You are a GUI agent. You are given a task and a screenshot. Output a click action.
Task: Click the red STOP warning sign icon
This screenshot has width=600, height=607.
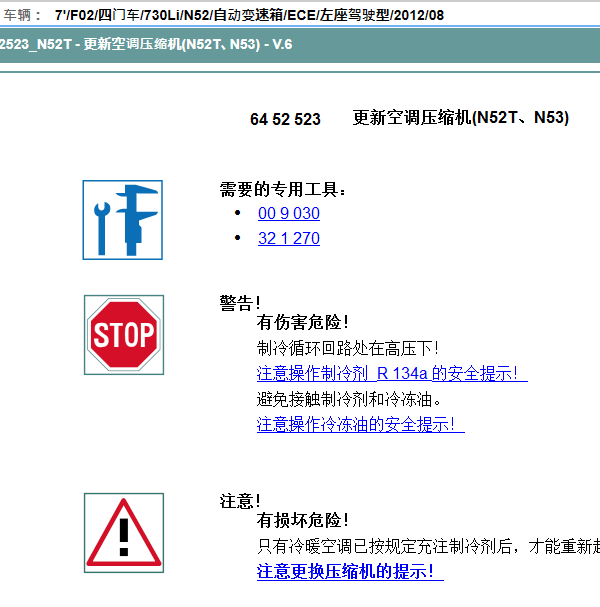(124, 335)
